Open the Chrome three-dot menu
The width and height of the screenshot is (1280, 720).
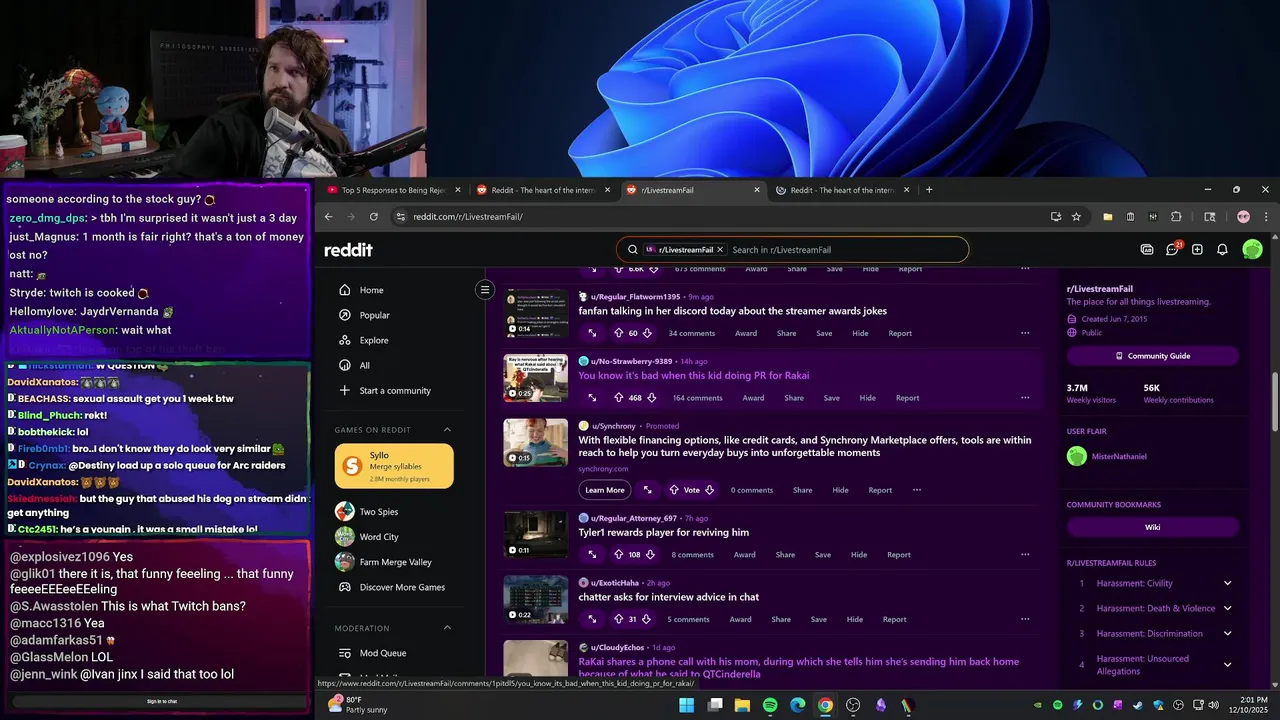[1266, 216]
